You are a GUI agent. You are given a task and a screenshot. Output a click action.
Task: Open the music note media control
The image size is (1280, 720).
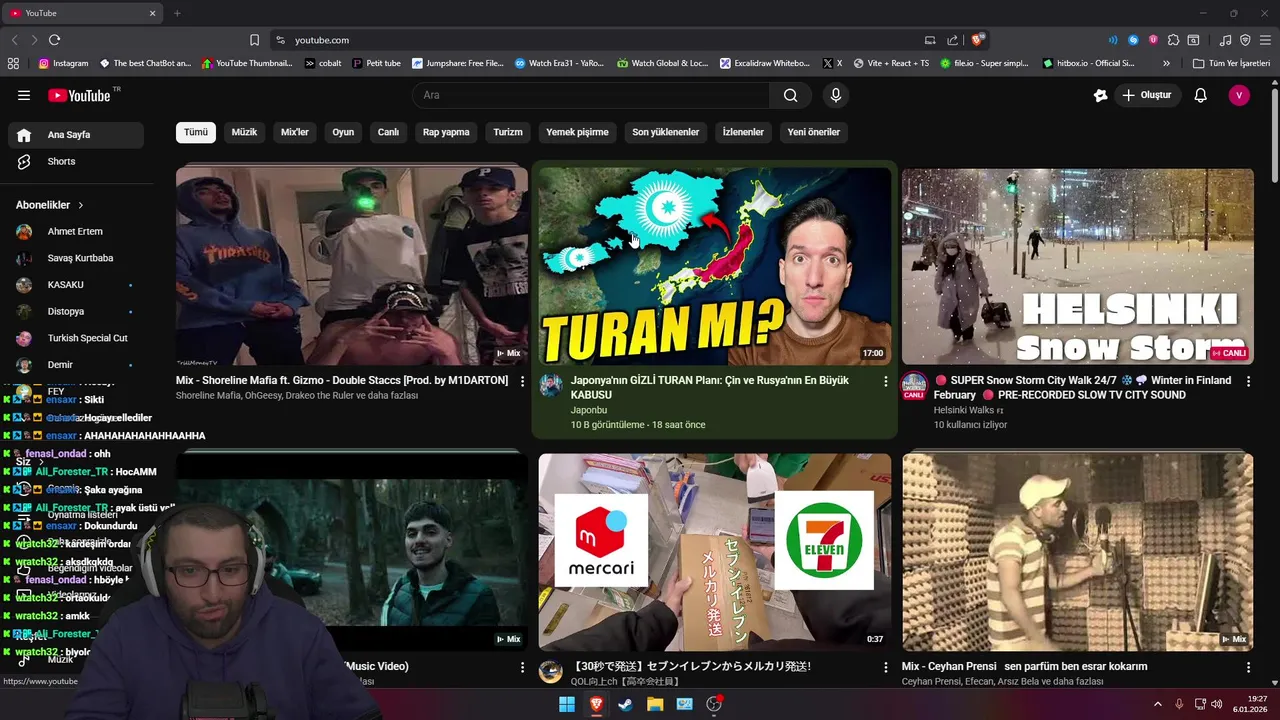[x=1226, y=40]
